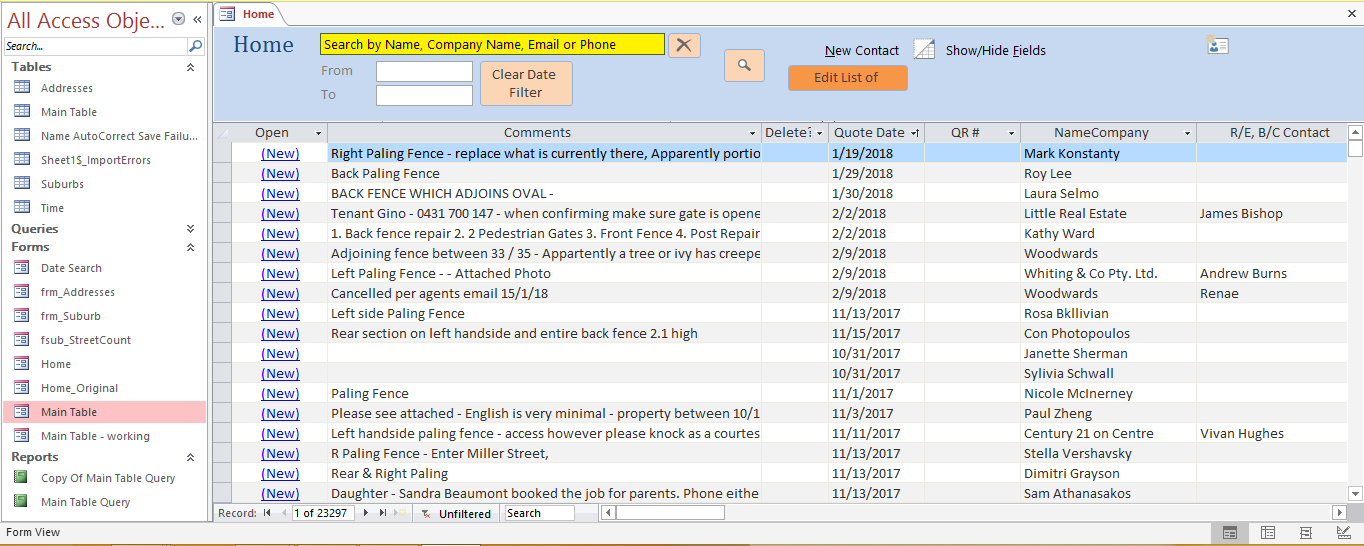Click the 10/31/2017 date for Janette Sherman
Viewport: 1364px width, 546px height.
click(x=876, y=353)
